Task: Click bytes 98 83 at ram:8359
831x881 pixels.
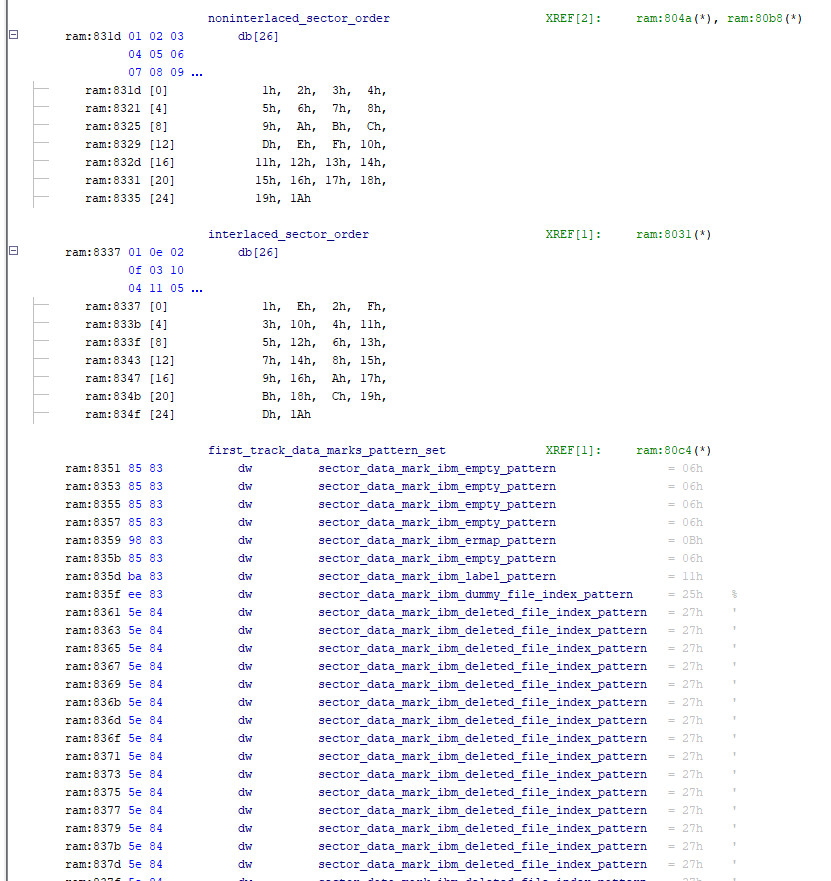Action: [146, 541]
